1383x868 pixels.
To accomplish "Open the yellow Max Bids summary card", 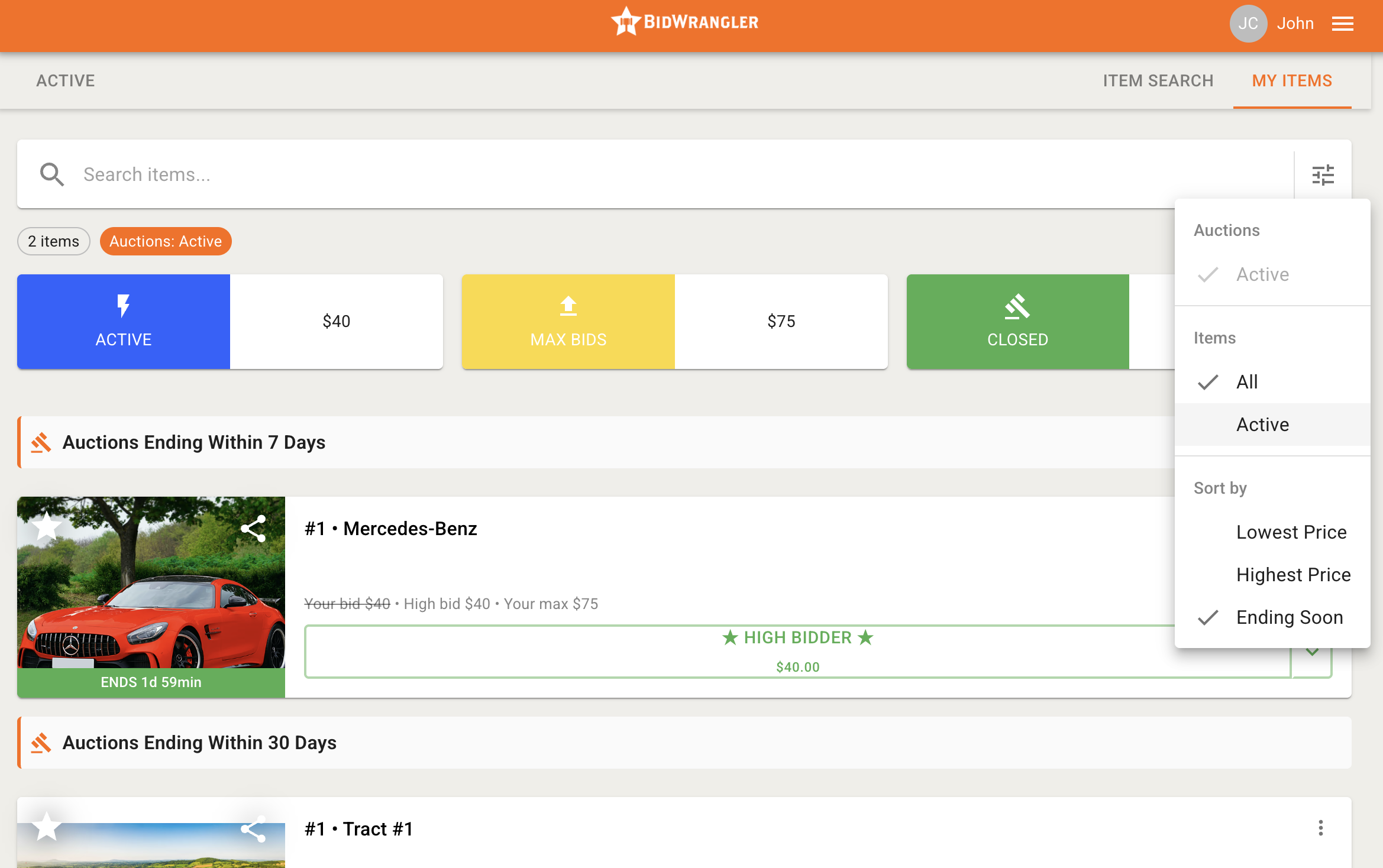I will coord(675,322).
